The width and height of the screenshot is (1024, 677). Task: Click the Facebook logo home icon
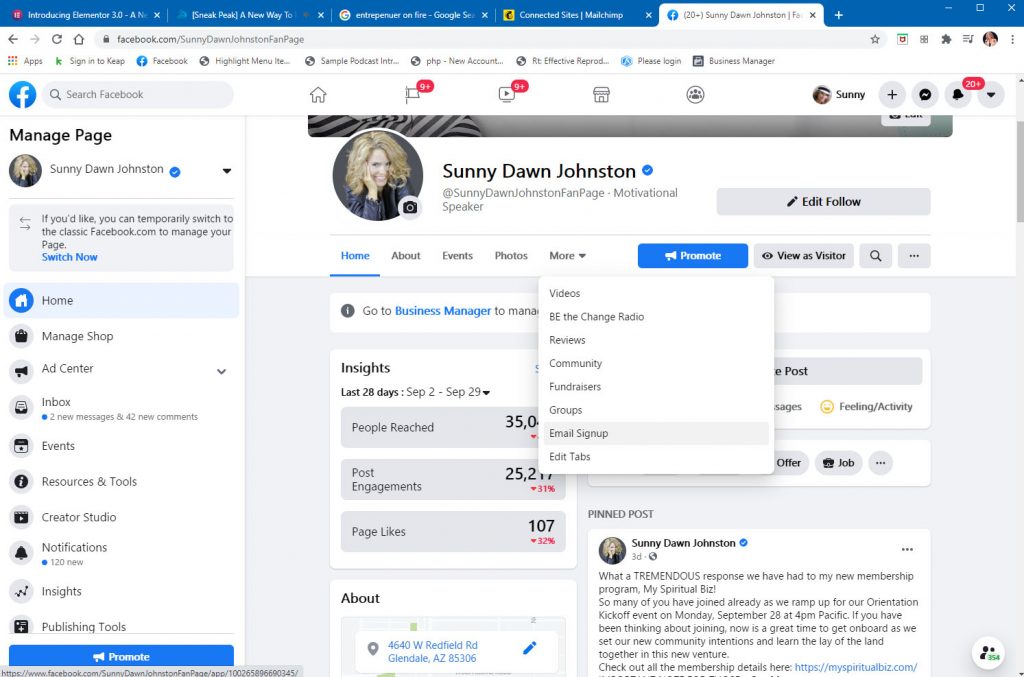coord(23,95)
